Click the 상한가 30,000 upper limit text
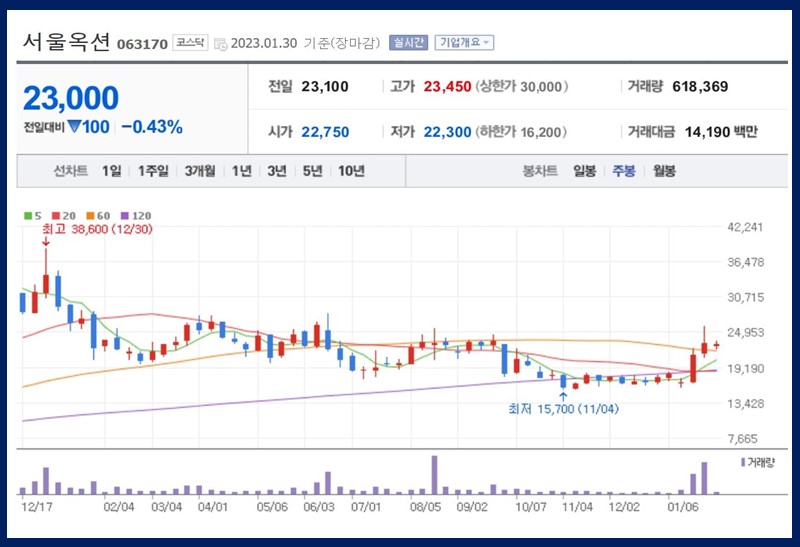Screen dimensions: 800x547 (x=522, y=87)
